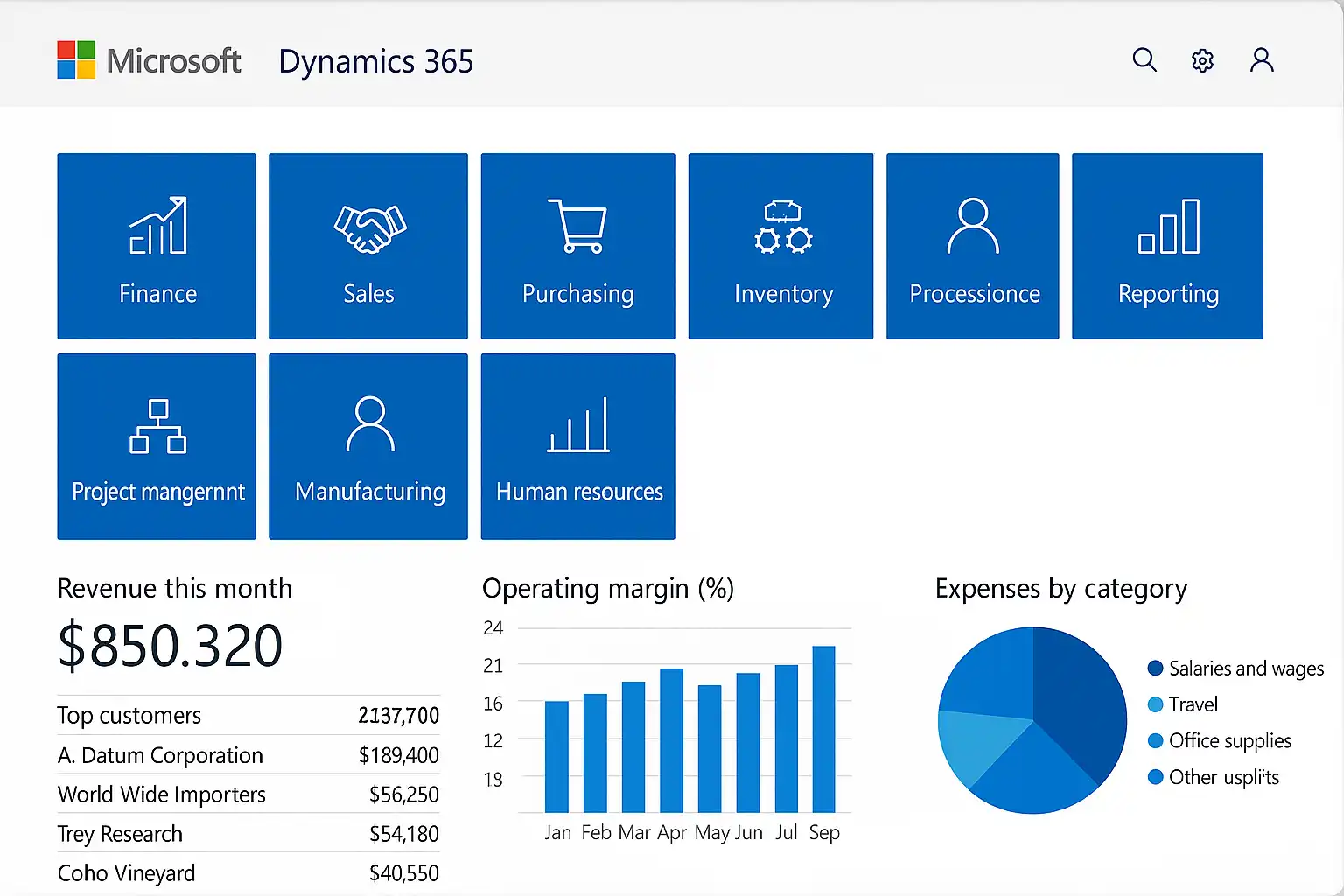Click the search magnifier icon
This screenshot has height=896, width=1344.
[x=1144, y=59]
